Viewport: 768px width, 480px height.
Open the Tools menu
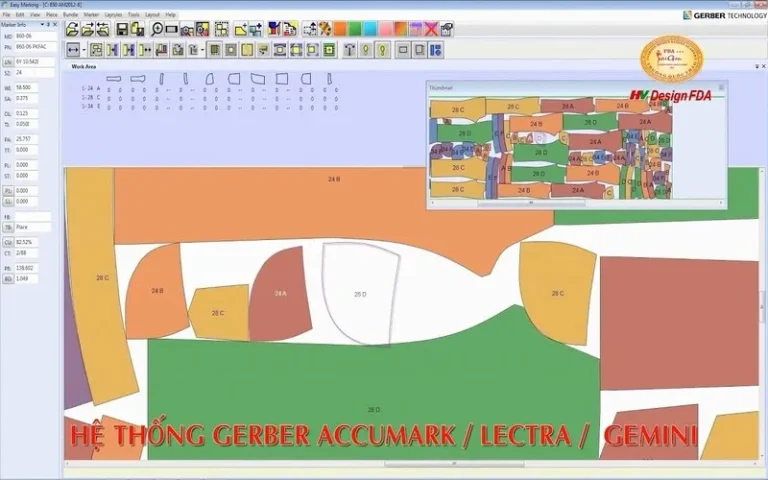[133, 15]
